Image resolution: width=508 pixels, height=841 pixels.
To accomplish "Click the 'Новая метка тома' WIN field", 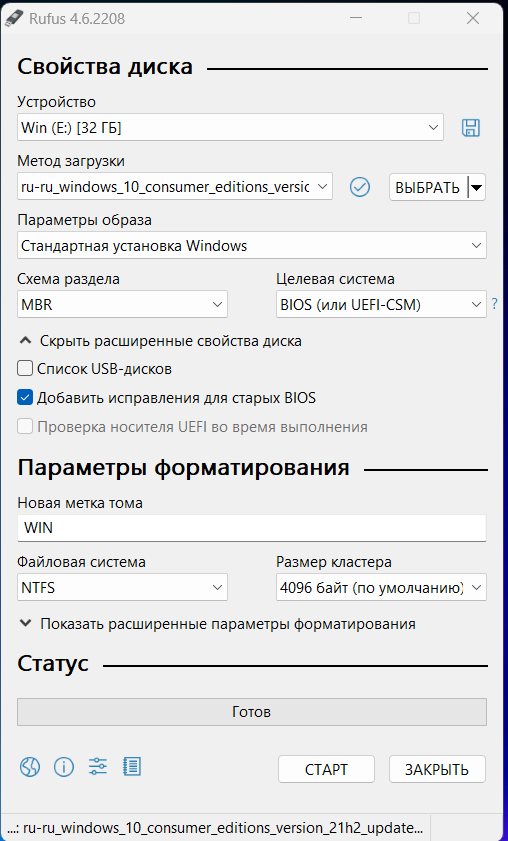I will [x=252, y=528].
